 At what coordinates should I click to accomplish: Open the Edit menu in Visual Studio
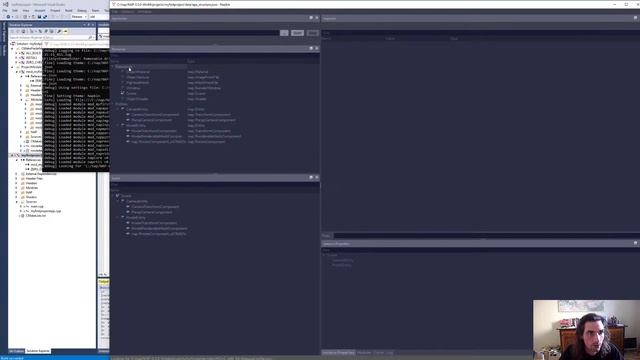(x=15, y=10)
